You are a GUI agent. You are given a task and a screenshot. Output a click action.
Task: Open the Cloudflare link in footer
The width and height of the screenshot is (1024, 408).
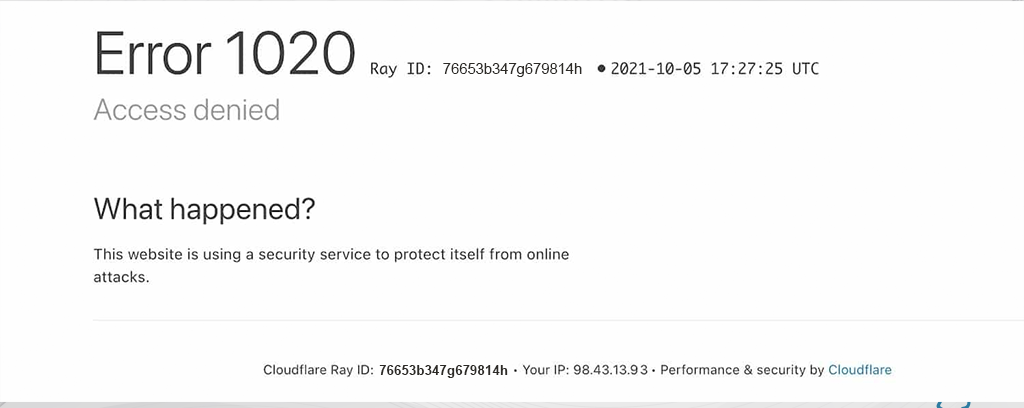coord(859,370)
